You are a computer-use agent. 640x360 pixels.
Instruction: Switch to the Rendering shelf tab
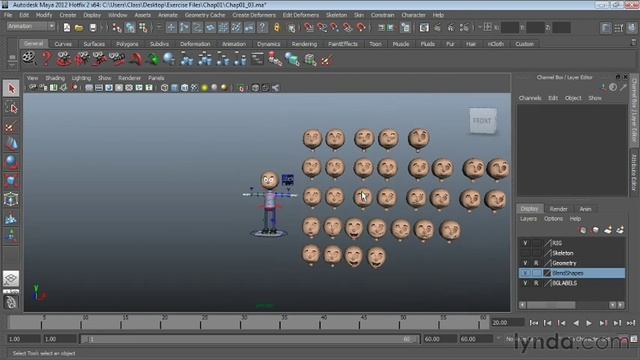coord(304,44)
